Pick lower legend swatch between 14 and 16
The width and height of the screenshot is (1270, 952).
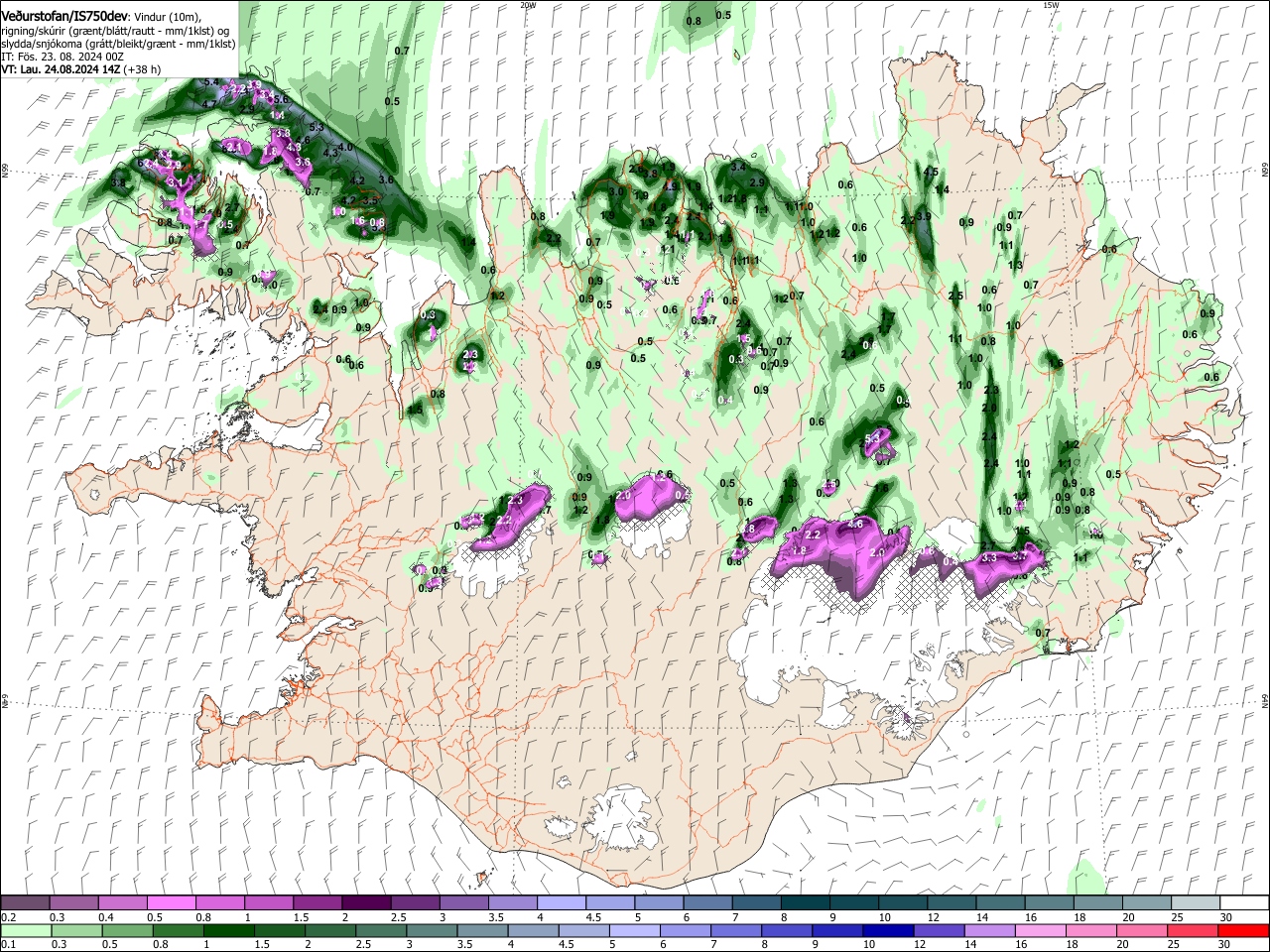pos(990,930)
